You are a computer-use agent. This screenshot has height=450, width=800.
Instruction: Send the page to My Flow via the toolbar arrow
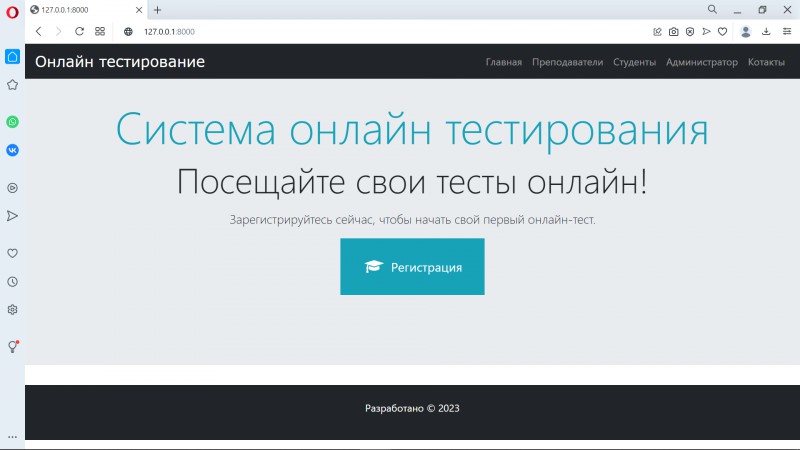point(706,32)
